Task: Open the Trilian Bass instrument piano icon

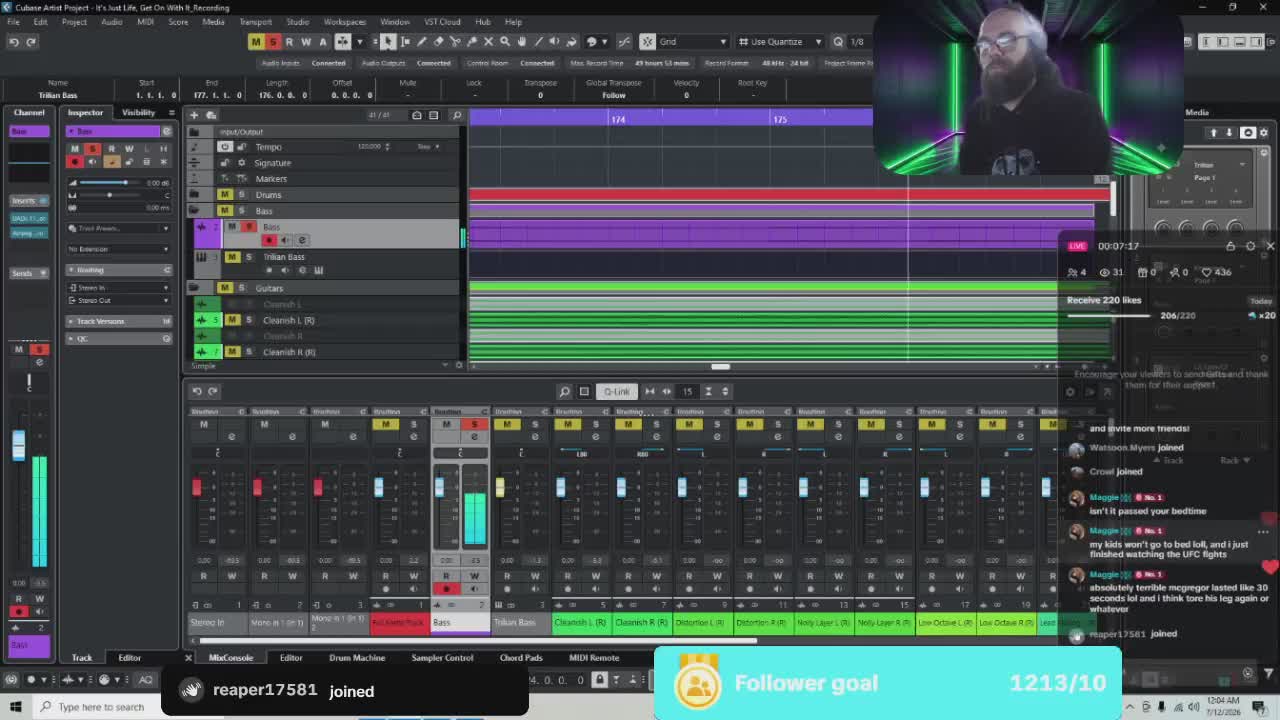Action: click(x=319, y=271)
